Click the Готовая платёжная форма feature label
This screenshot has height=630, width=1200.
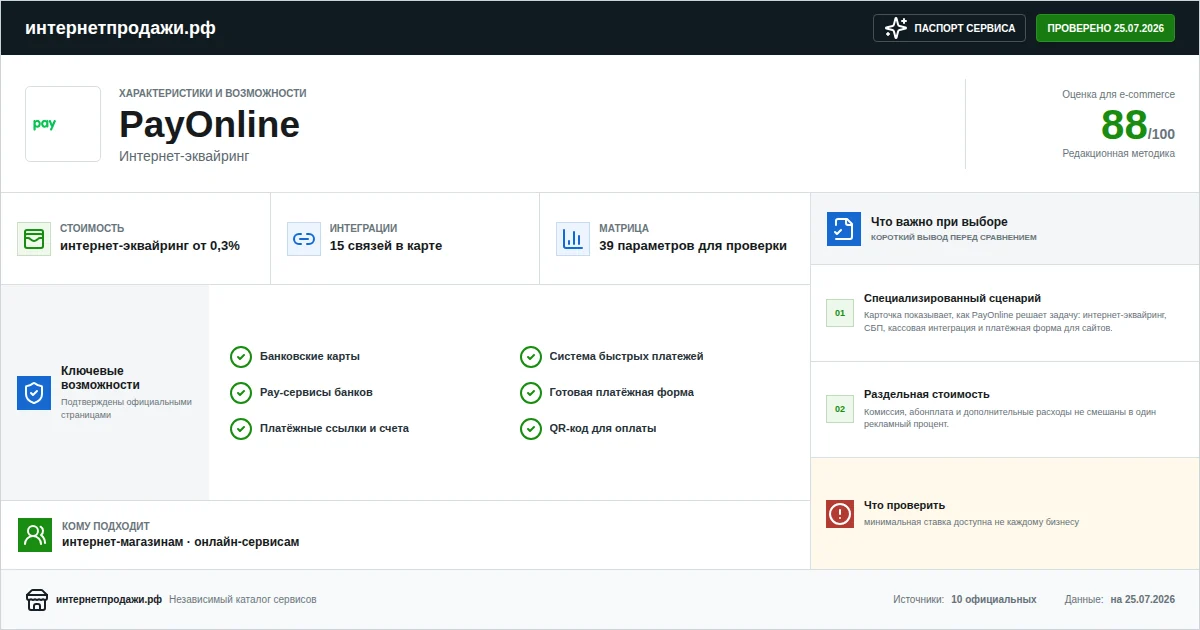622,392
